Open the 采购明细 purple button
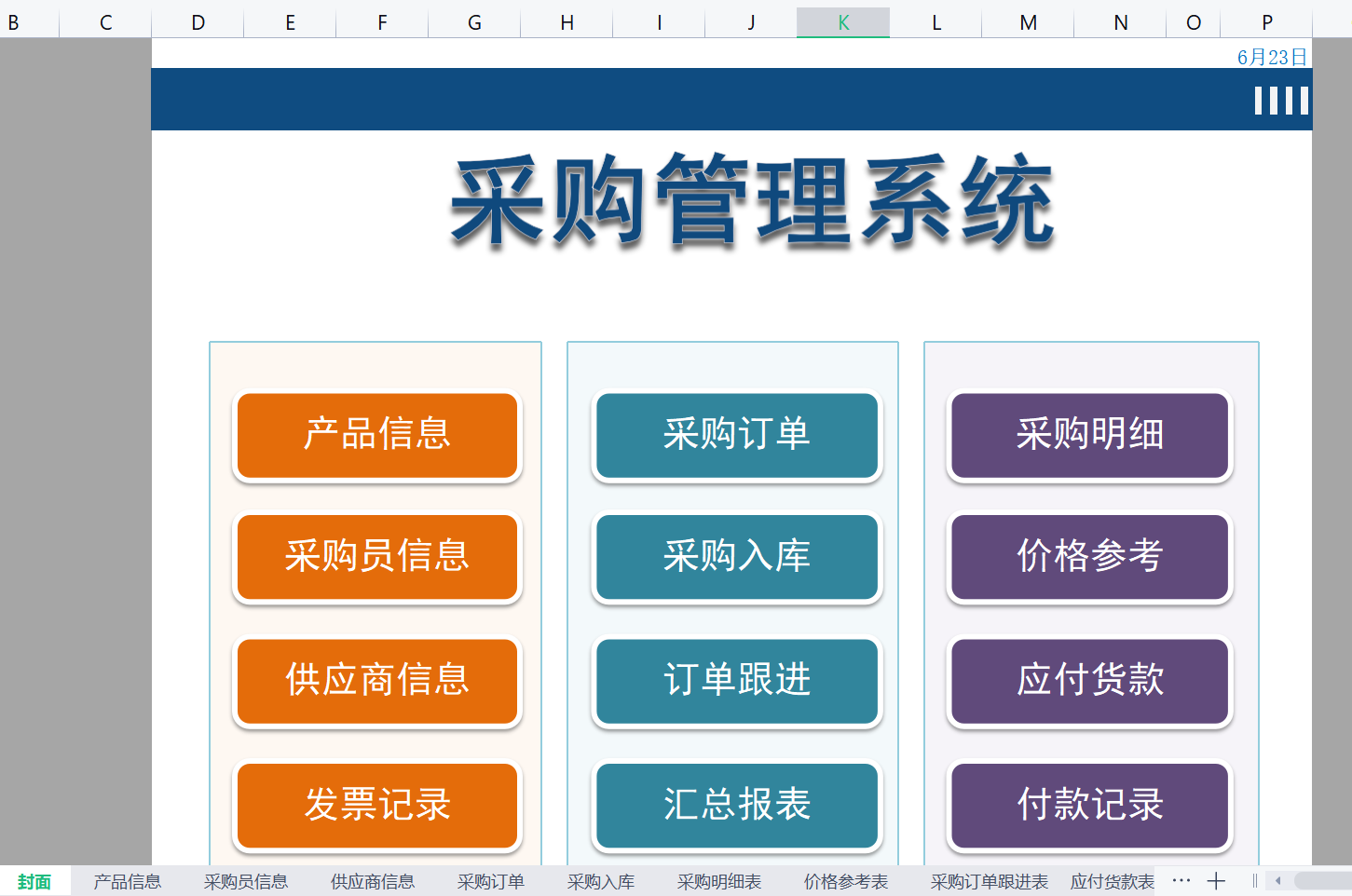The image size is (1352, 896). (x=1090, y=435)
